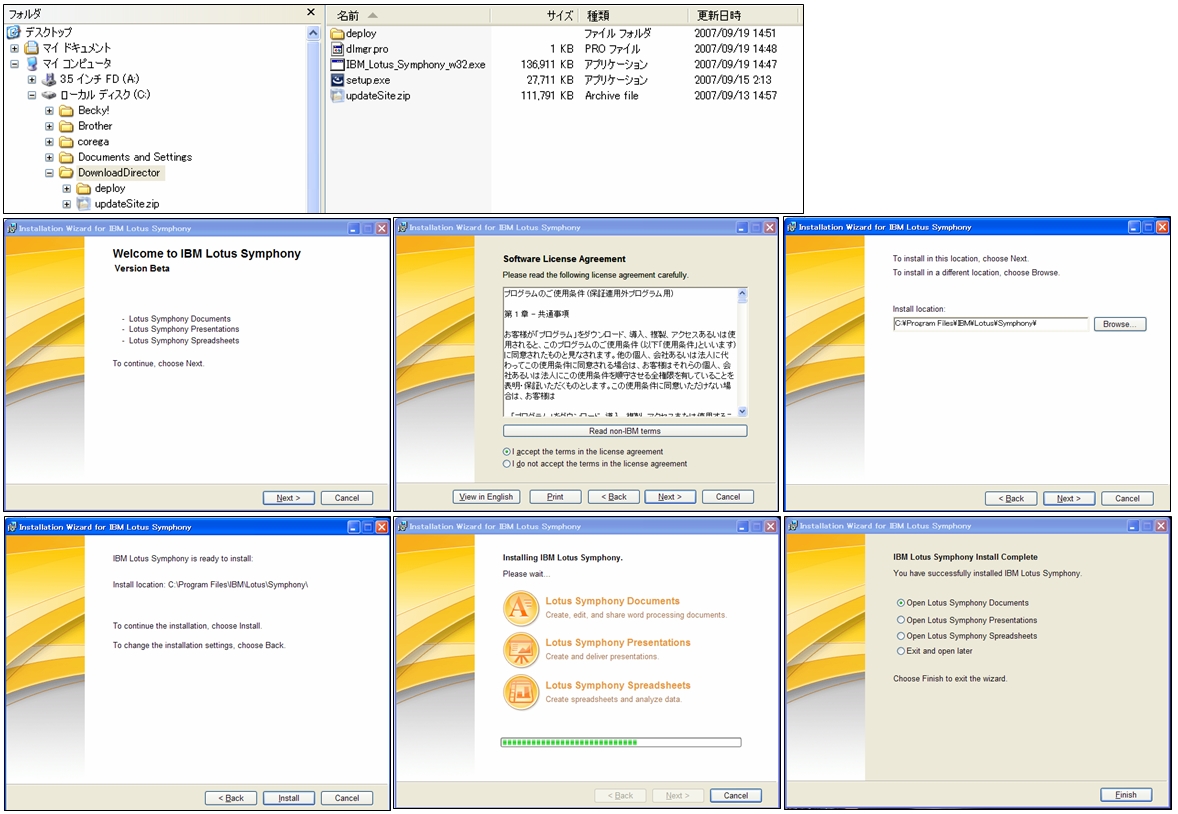Click Next in the Install location wizard
Image resolution: width=1178 pixels, height=814 pixels.
click(1068, 498)
